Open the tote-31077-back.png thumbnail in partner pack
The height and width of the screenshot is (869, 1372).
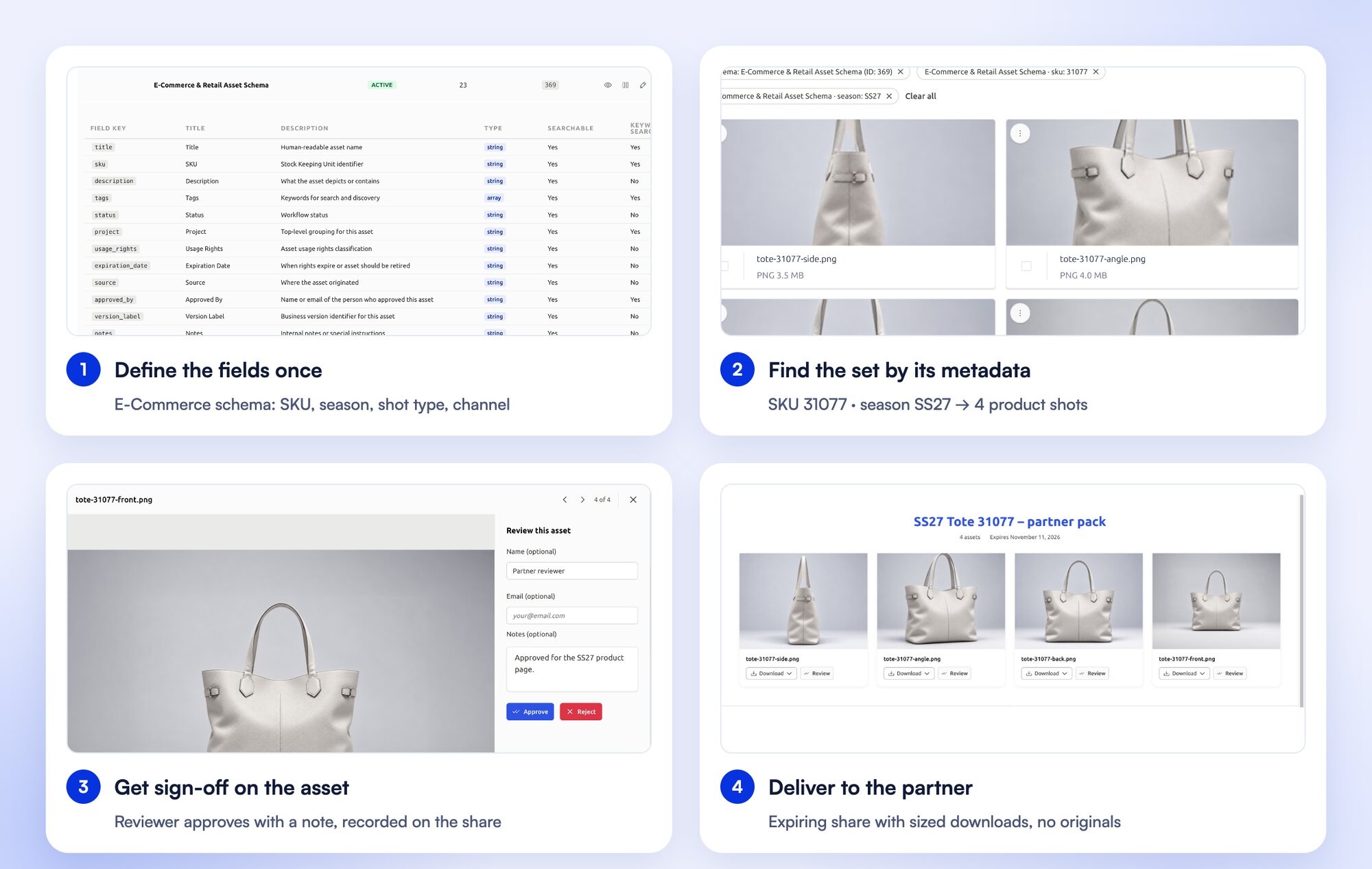(1078, 601)
